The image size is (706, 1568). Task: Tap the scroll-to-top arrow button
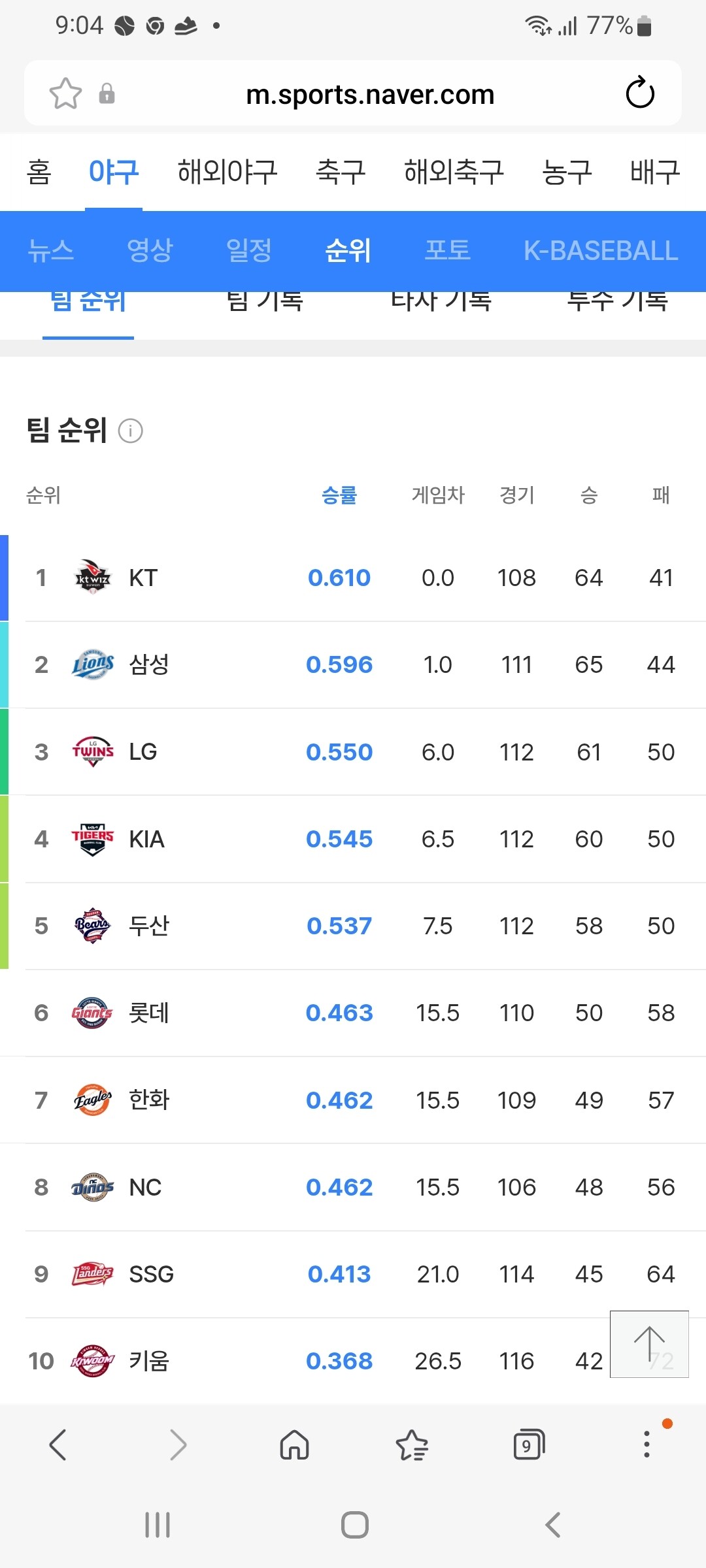tap(649, 1344)
